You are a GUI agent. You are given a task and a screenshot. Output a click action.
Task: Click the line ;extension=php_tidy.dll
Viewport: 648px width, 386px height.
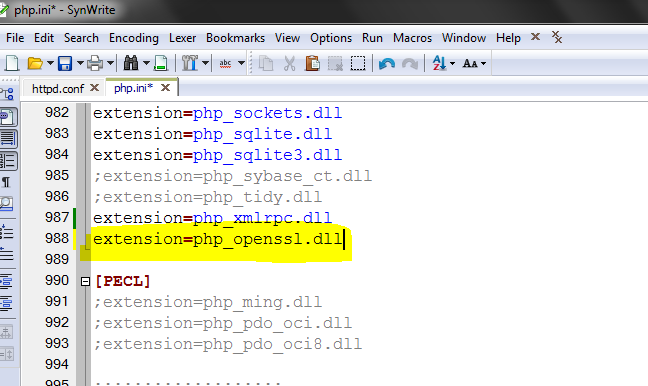(x=207, y=198)
